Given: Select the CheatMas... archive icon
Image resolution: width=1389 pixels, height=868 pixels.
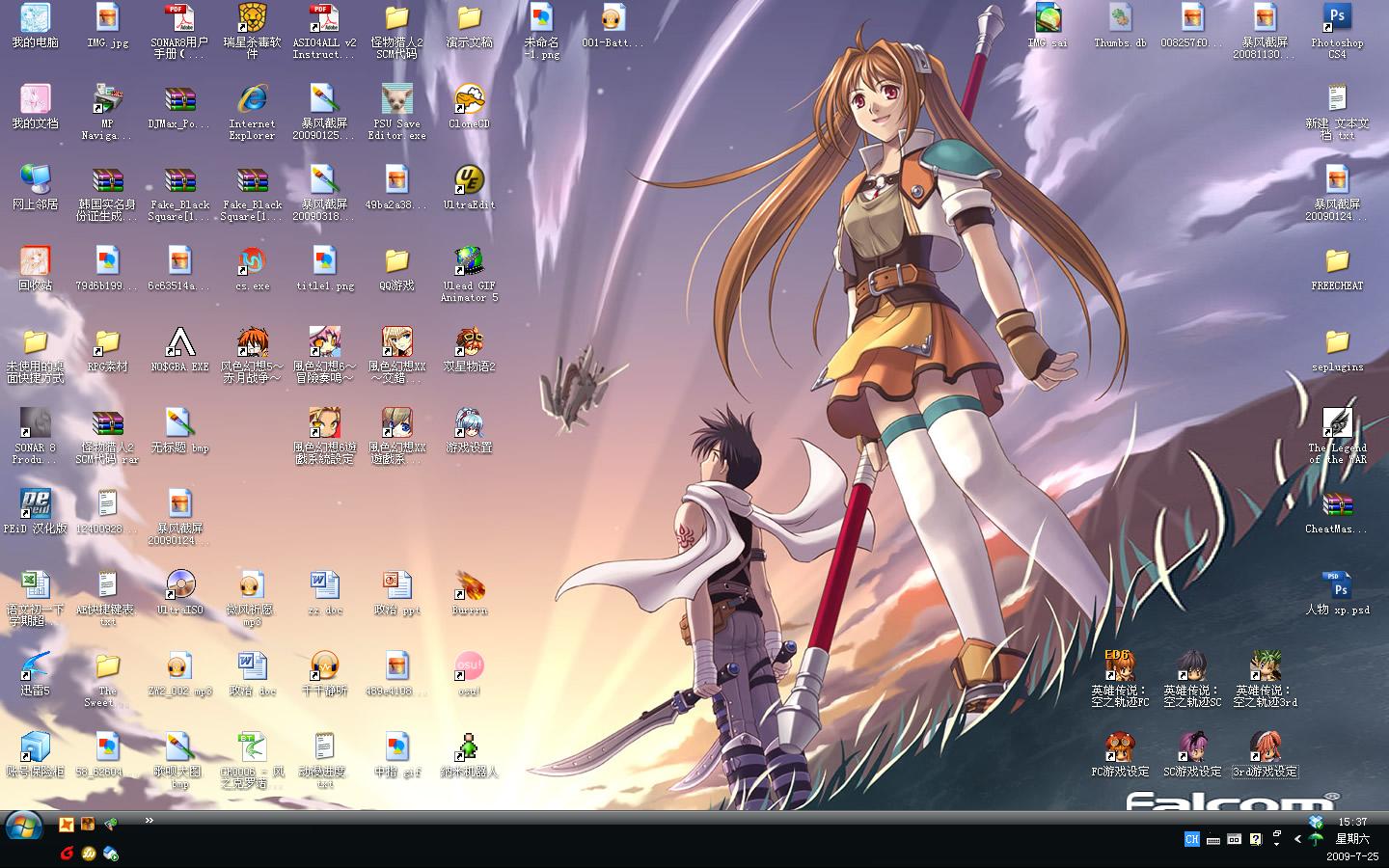Looking at the screenshot, I should (x=1337, y=512).
